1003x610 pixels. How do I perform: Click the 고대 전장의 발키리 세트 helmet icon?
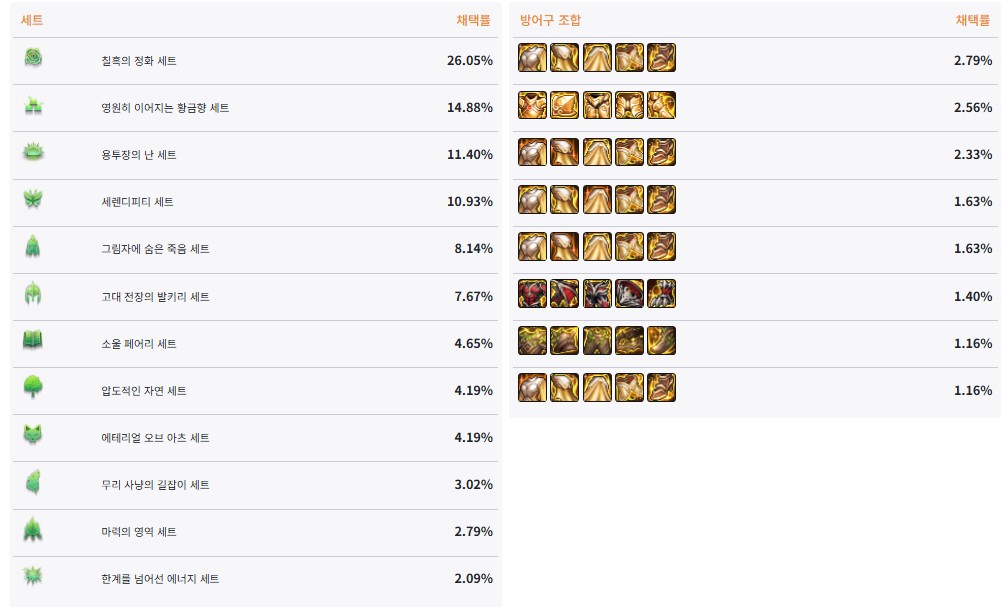point(33,294)
